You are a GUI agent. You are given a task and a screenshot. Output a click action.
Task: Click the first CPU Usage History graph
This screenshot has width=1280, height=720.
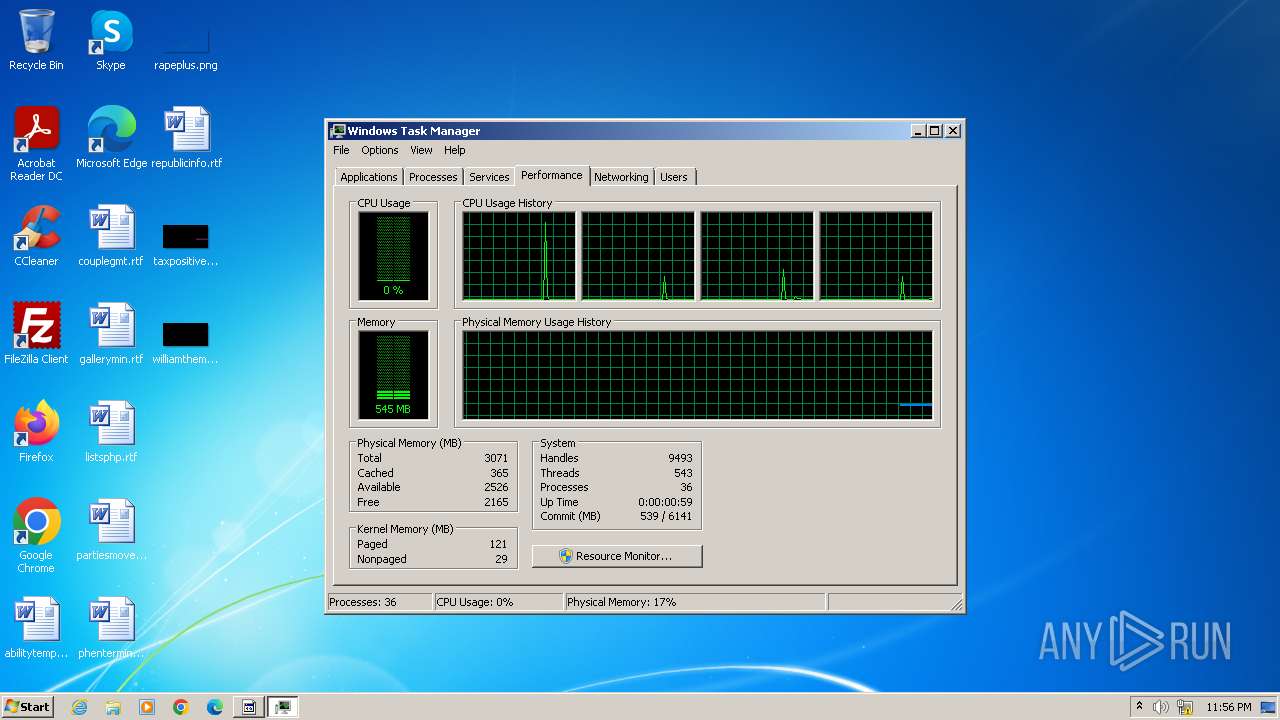click(x=519, y=256)
